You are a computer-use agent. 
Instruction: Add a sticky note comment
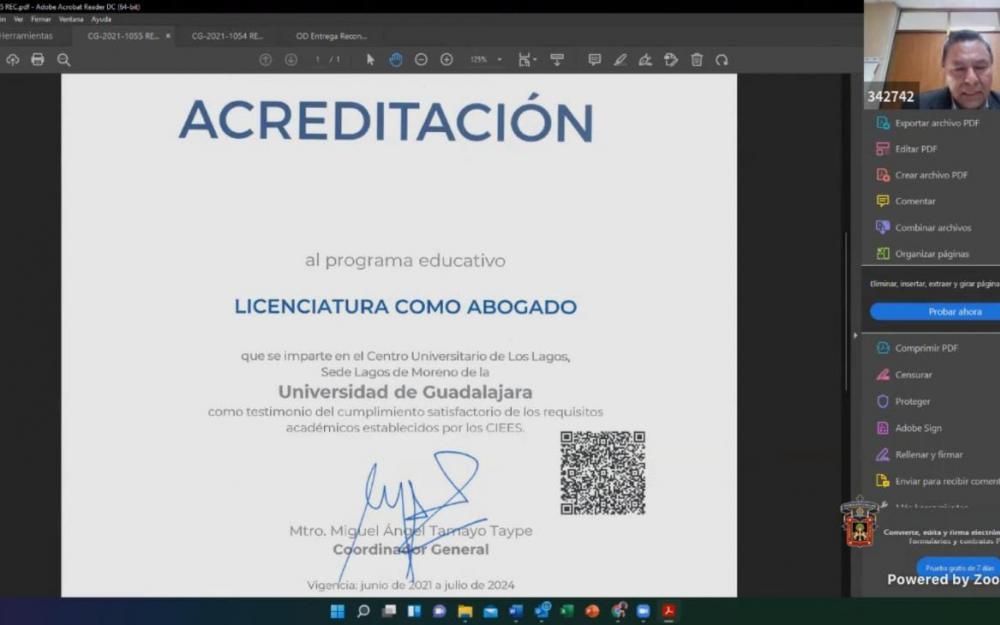click(594, 60)
